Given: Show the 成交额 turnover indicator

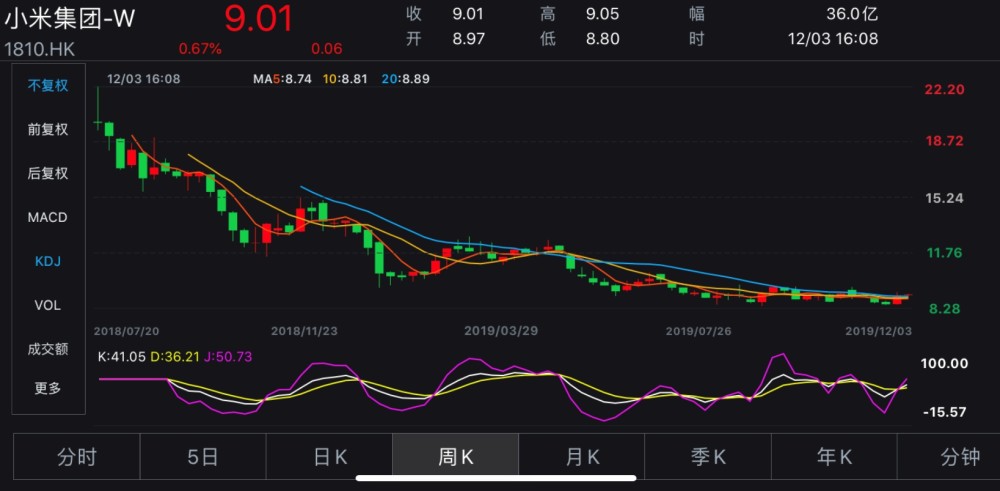Looking at the screenshot, I should coord(48,349).
